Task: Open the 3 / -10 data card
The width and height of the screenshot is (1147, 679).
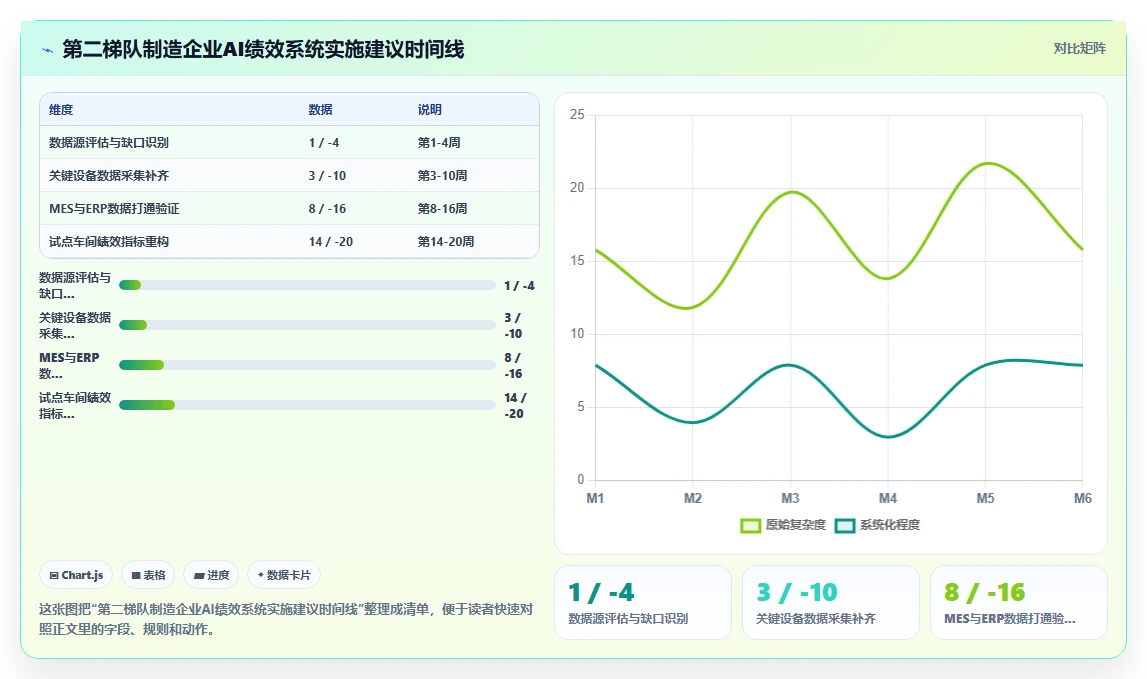Action: click(831, 602)
